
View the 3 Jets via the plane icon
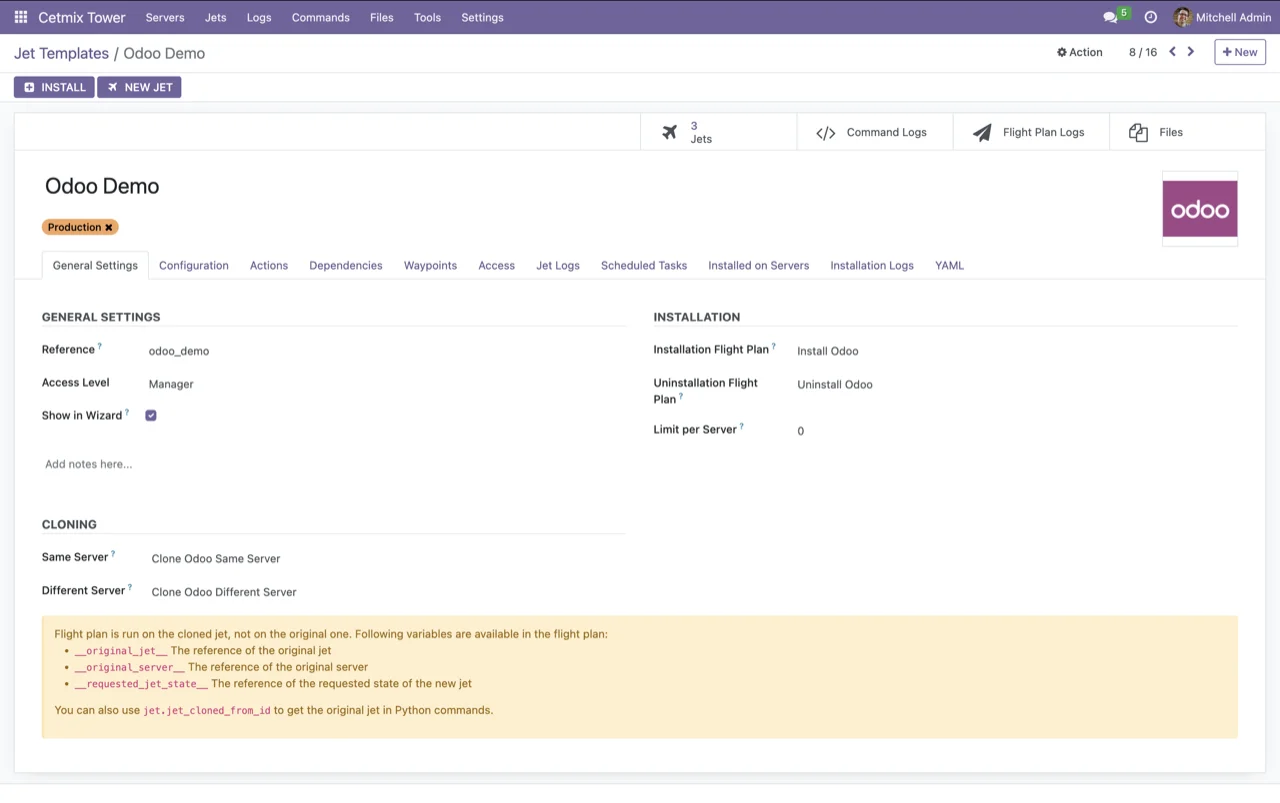click(x=670, y=131)
